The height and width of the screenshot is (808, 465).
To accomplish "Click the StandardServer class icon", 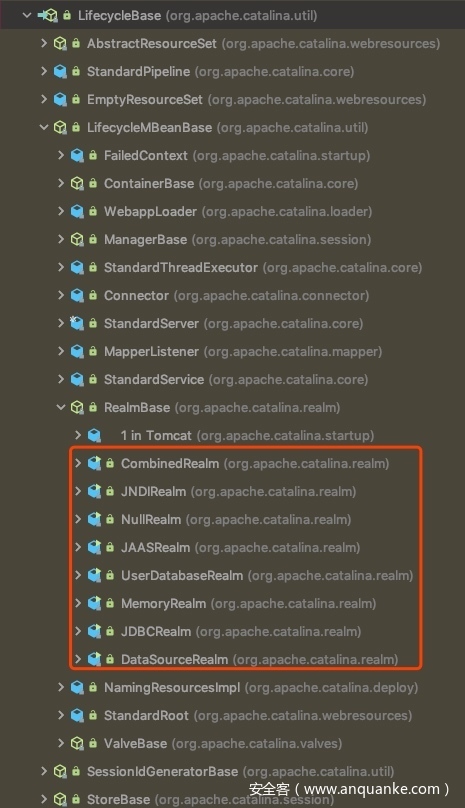I will point(77,324).
